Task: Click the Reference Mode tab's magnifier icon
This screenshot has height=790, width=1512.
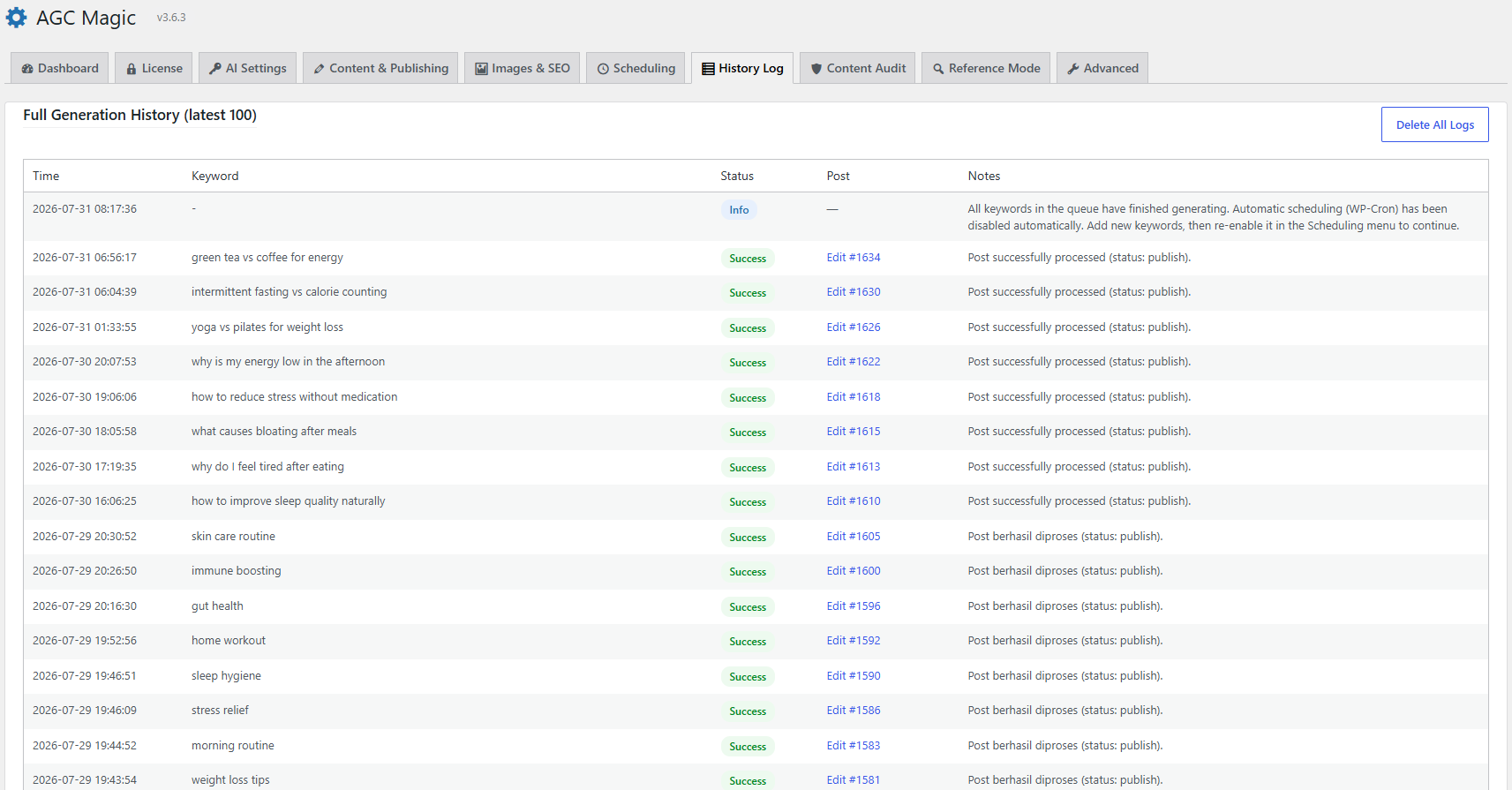Action: click(x=938, y=69)
